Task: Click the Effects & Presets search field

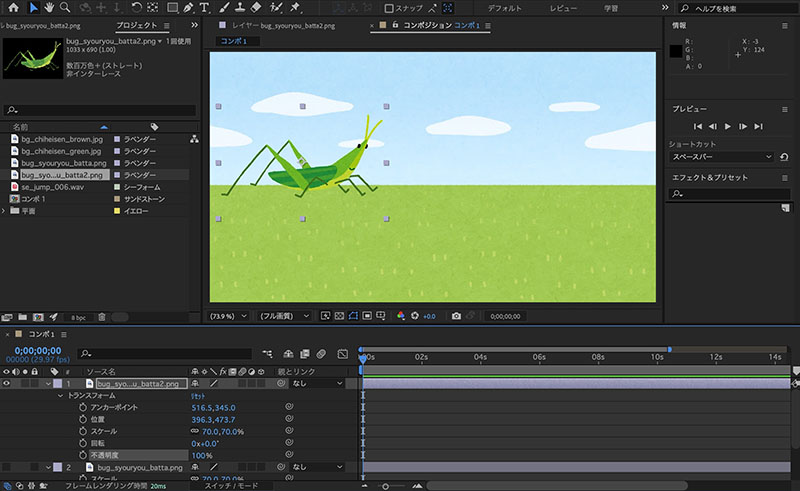Action: [729, 194]
